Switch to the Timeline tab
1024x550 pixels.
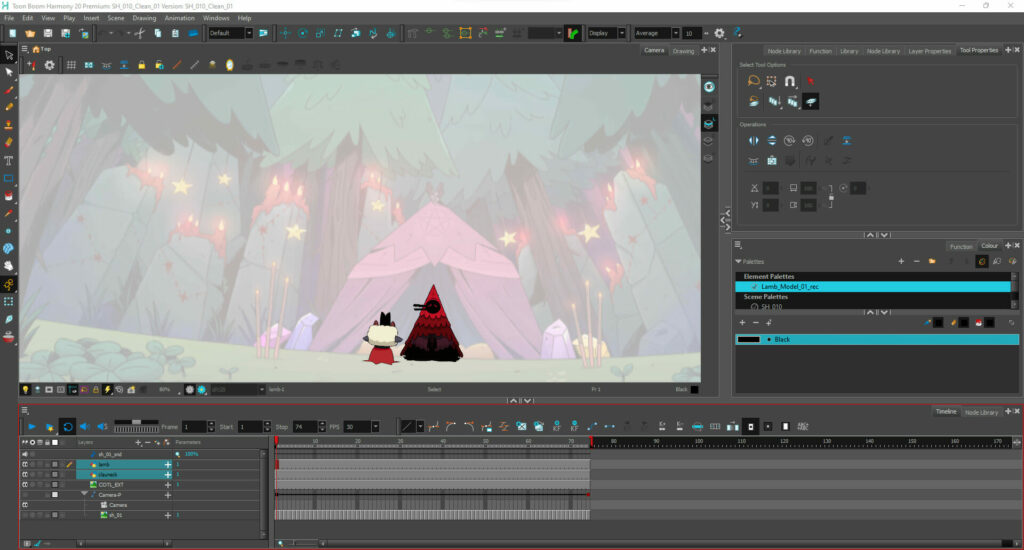pyautogui.click(x=946, y=412)
